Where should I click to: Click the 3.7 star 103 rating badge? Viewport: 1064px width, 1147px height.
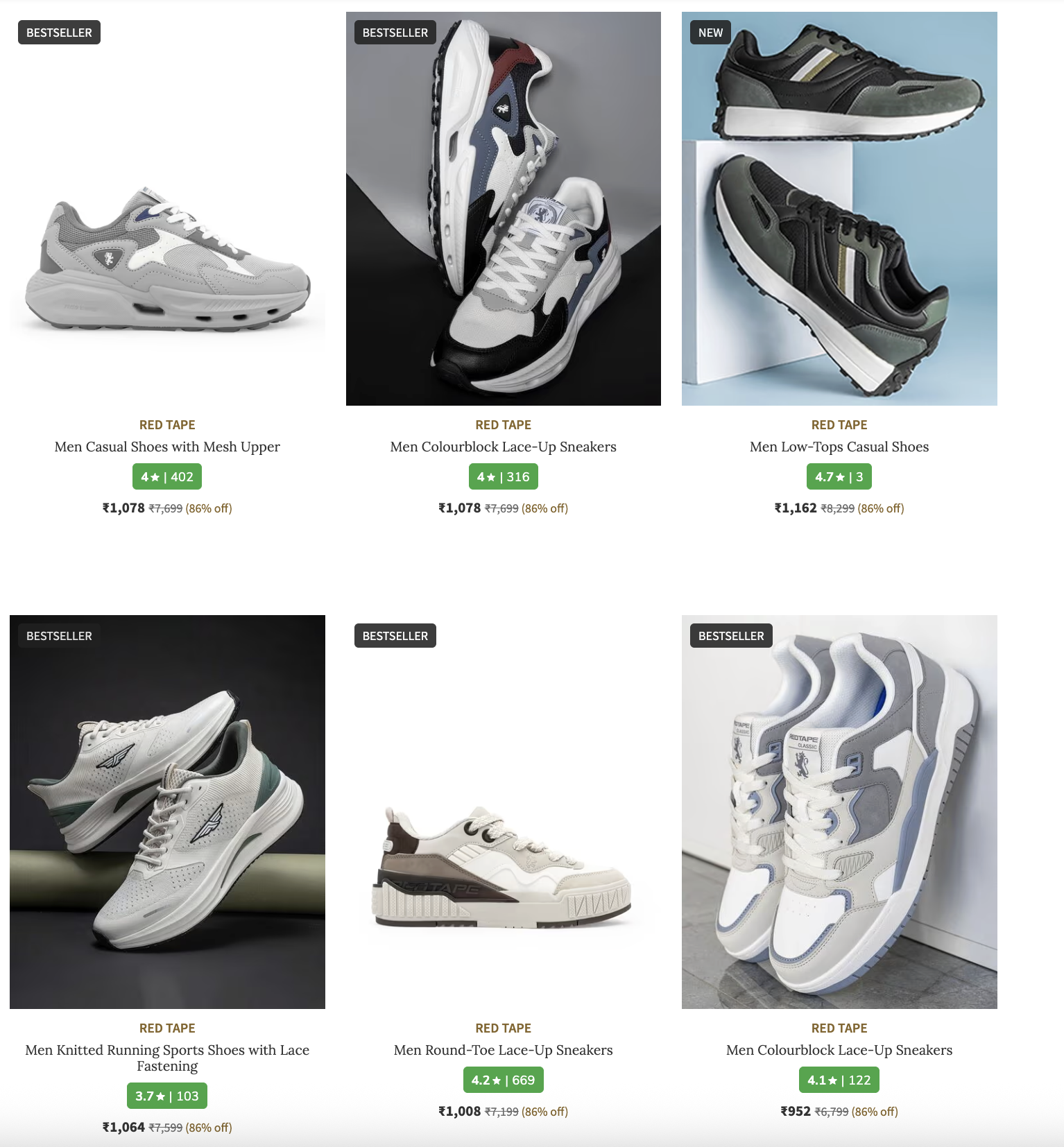click(167, 1096)
